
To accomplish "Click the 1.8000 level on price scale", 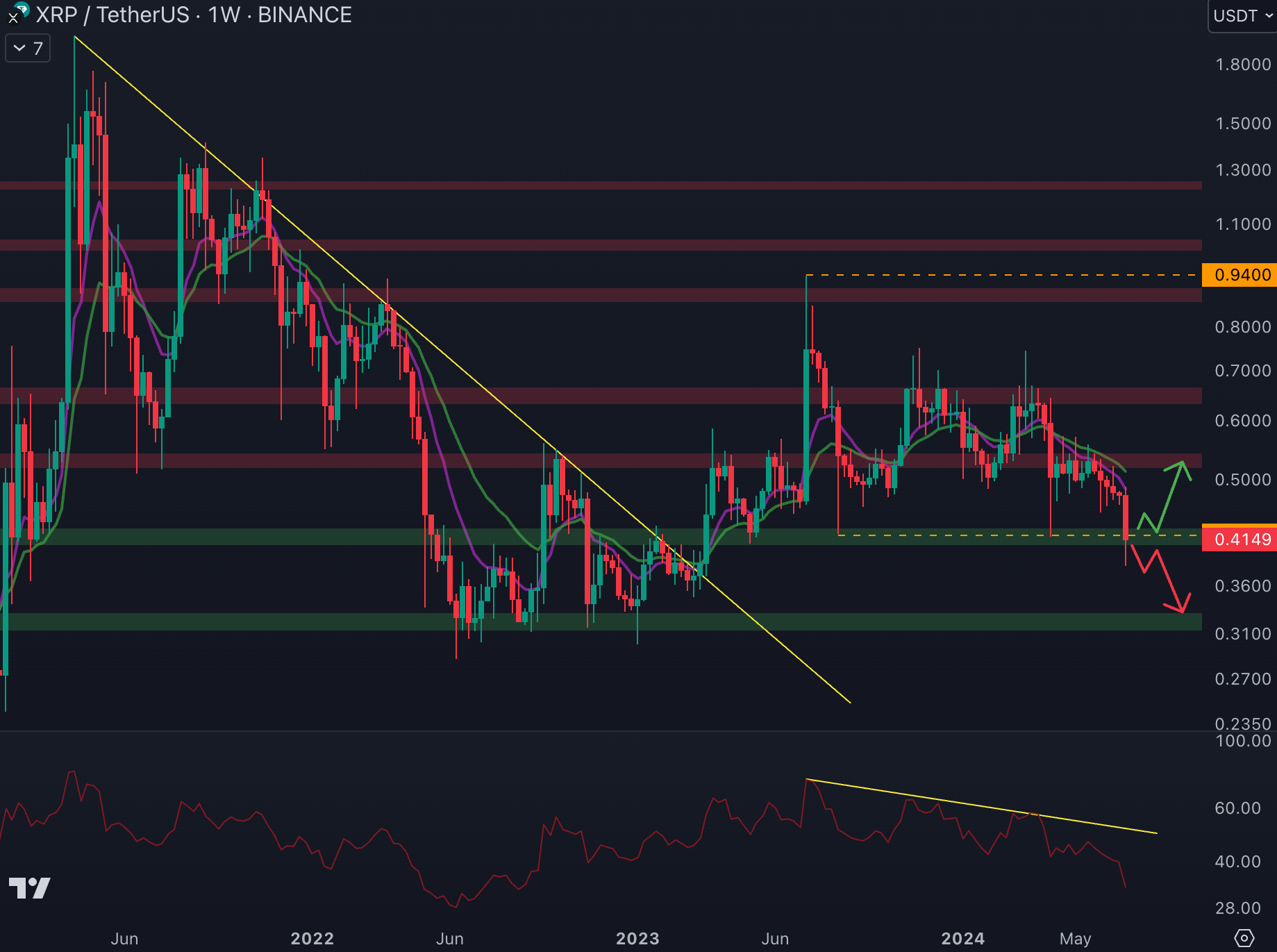I will [1242, 65].
